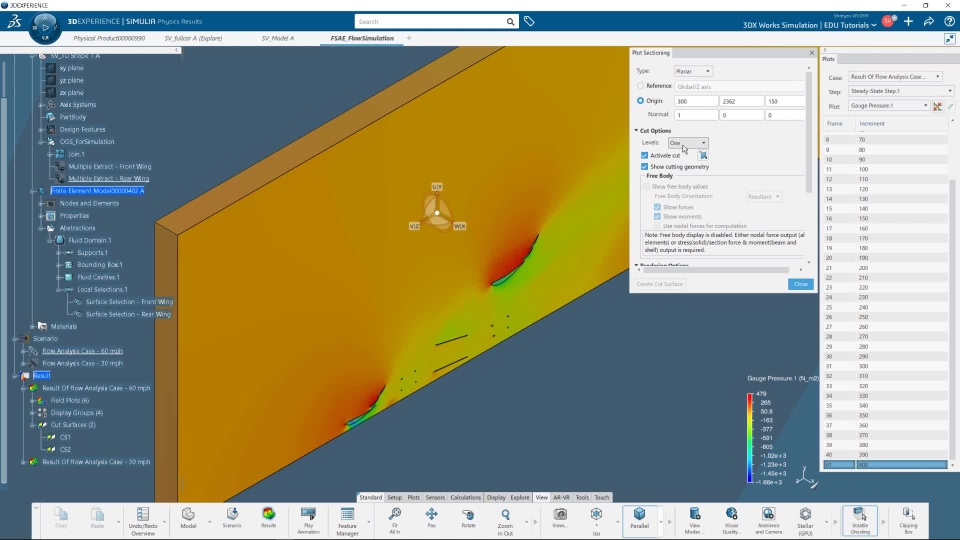960x540 pixels.
Task: Click the plus add icon in top bar
Action: coord(909,21)
